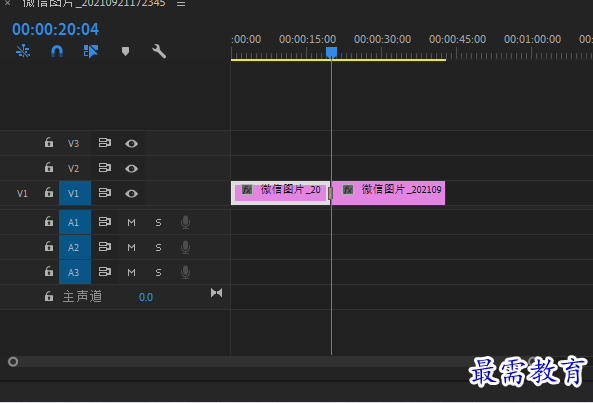The image size is (593, 403).
Task: Toggle sync lock on A3
Action: tap(105, 271)
